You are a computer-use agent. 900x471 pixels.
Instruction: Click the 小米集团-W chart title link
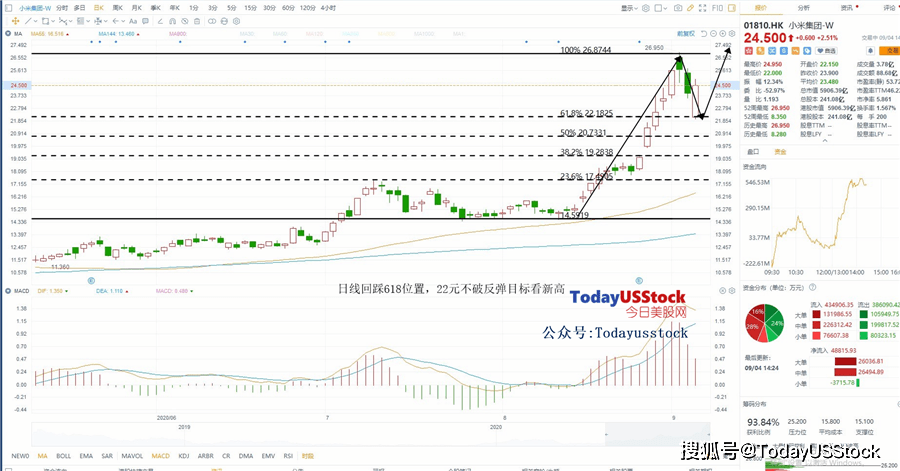pos(35,8)
